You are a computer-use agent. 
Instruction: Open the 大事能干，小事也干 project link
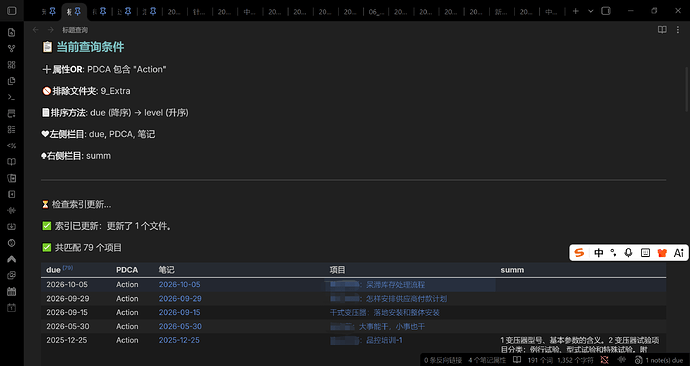[x=392, y=327]
